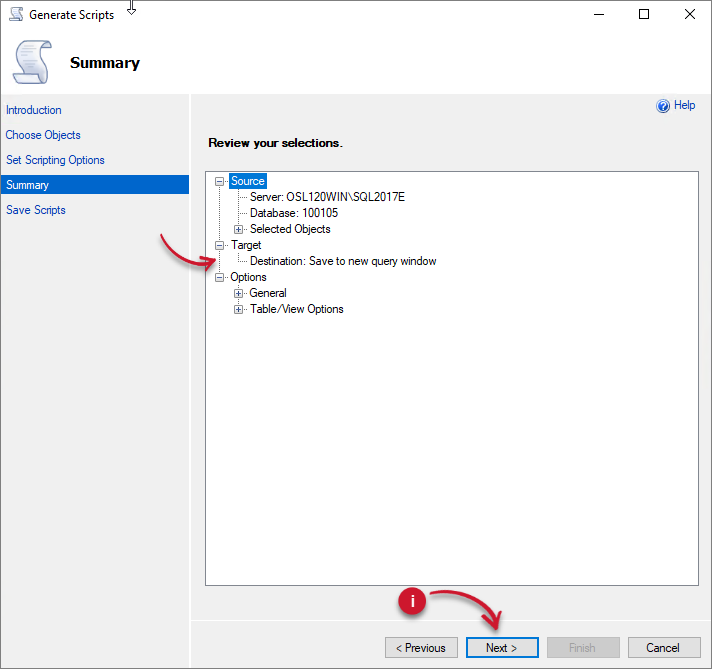Click the Previous button
Viewport: 712px width, 669px height.
tap(421, 648)
